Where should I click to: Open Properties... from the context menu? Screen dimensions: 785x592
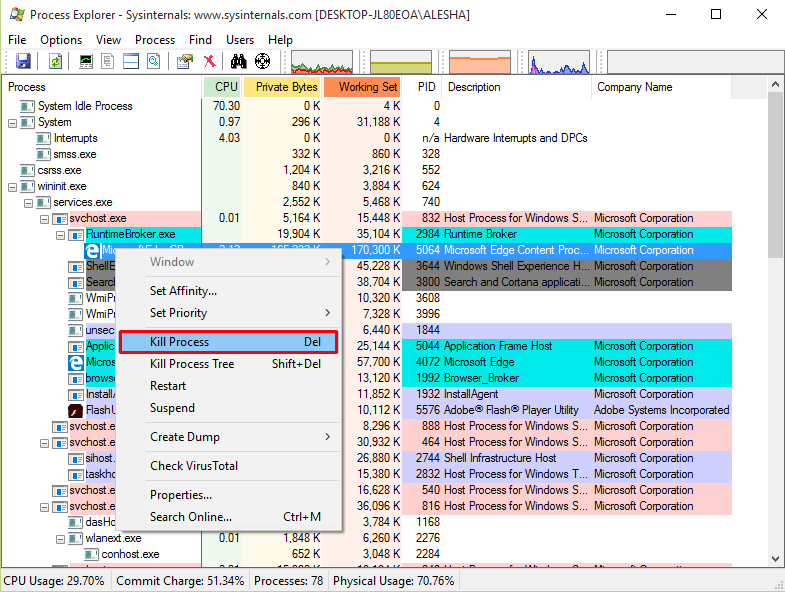[231, 495]
